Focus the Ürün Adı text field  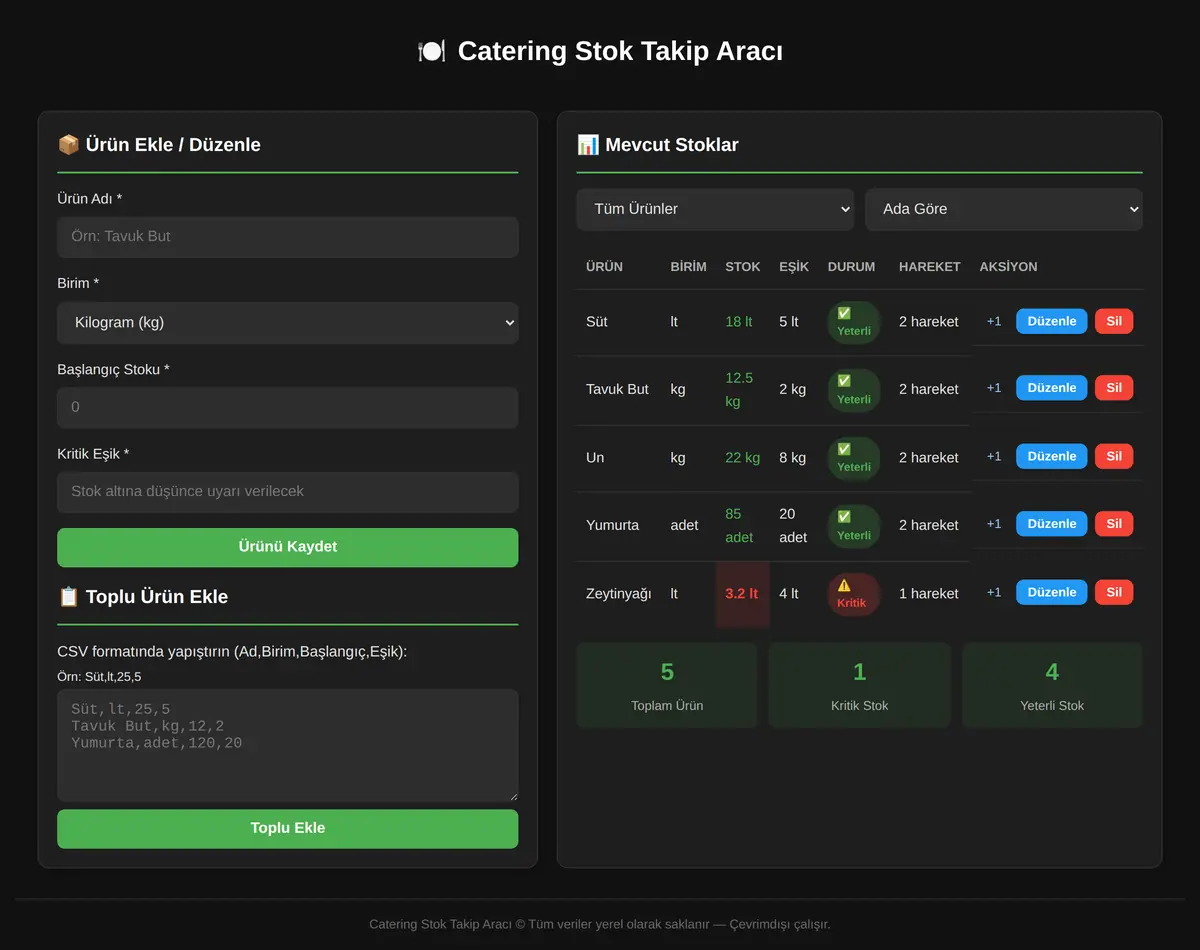(288, 237)
